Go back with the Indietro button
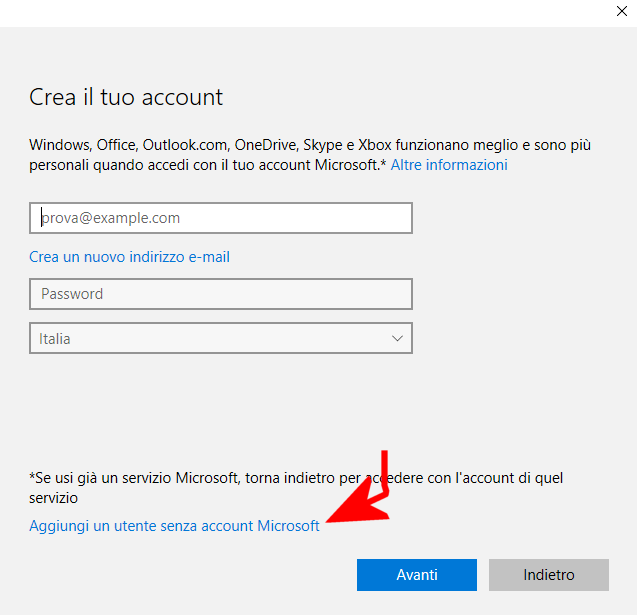 [x=549, y=575]
